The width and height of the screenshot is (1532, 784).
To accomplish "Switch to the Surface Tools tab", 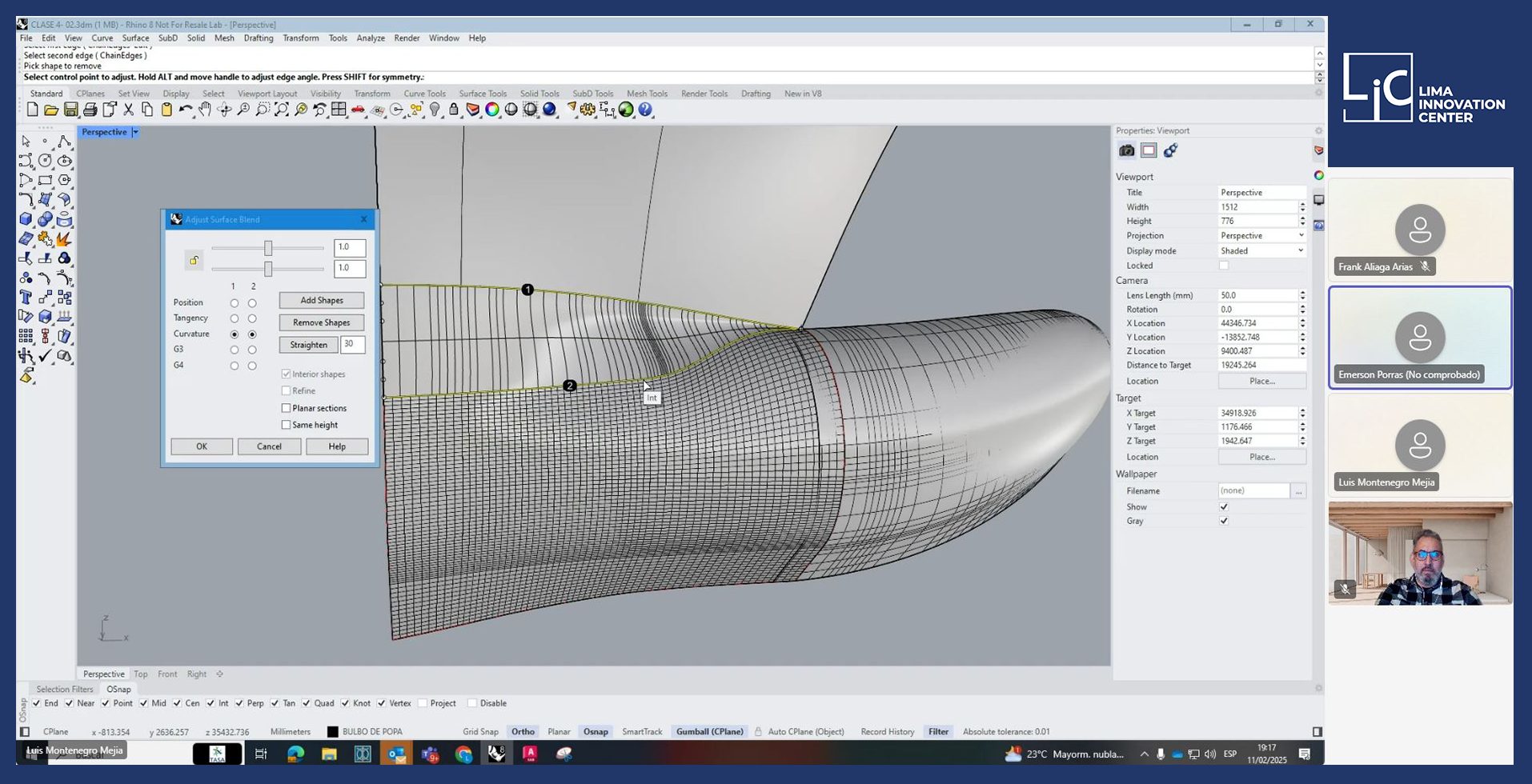I will (x=482, y=94).
